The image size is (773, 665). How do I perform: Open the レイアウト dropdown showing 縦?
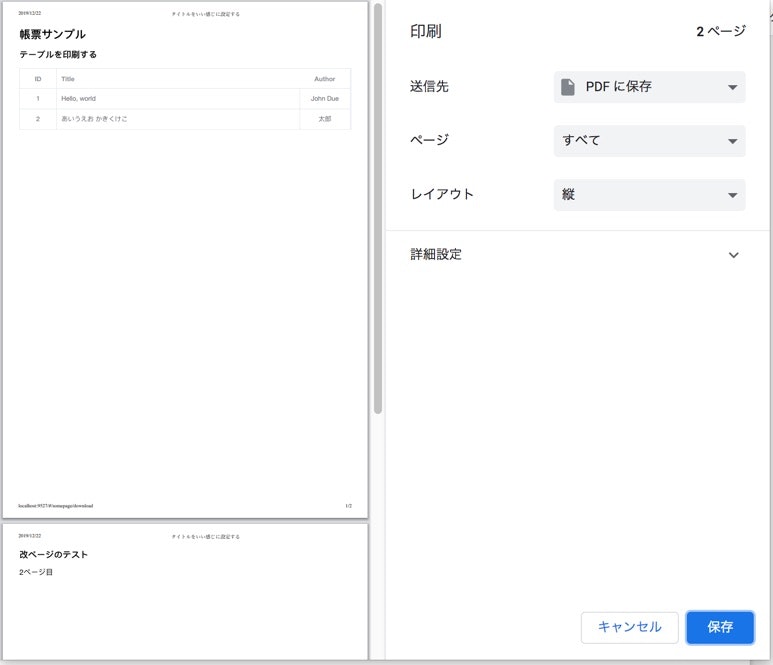[x=649, y=195]
